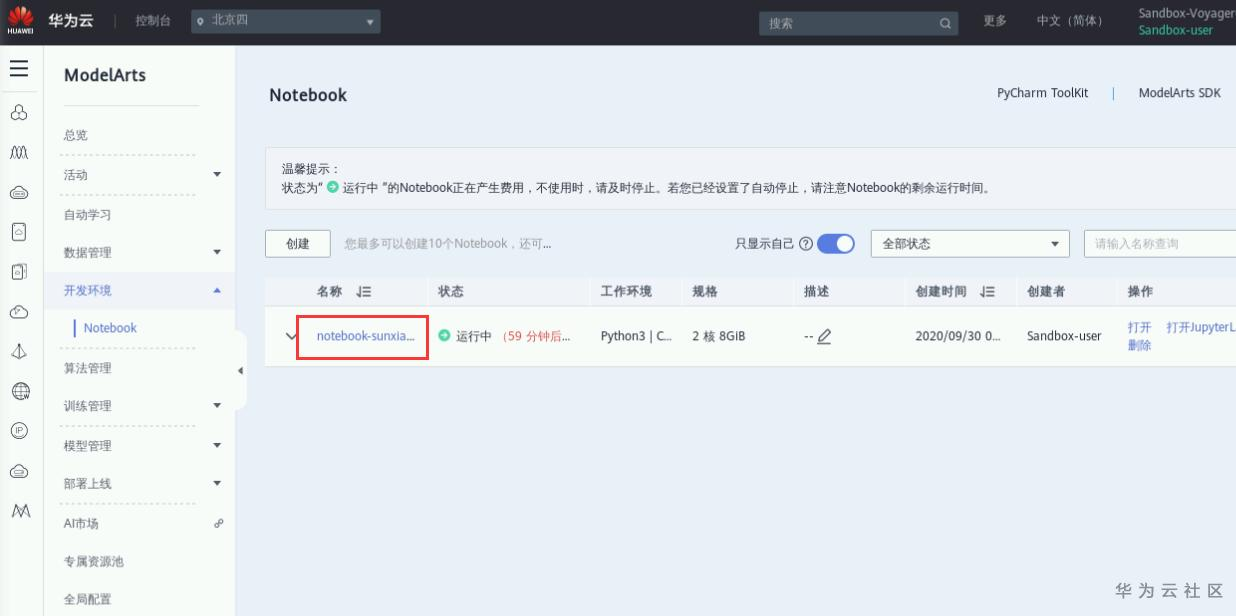Open 自动学习 in sidebar

click(x=88, y=215)
